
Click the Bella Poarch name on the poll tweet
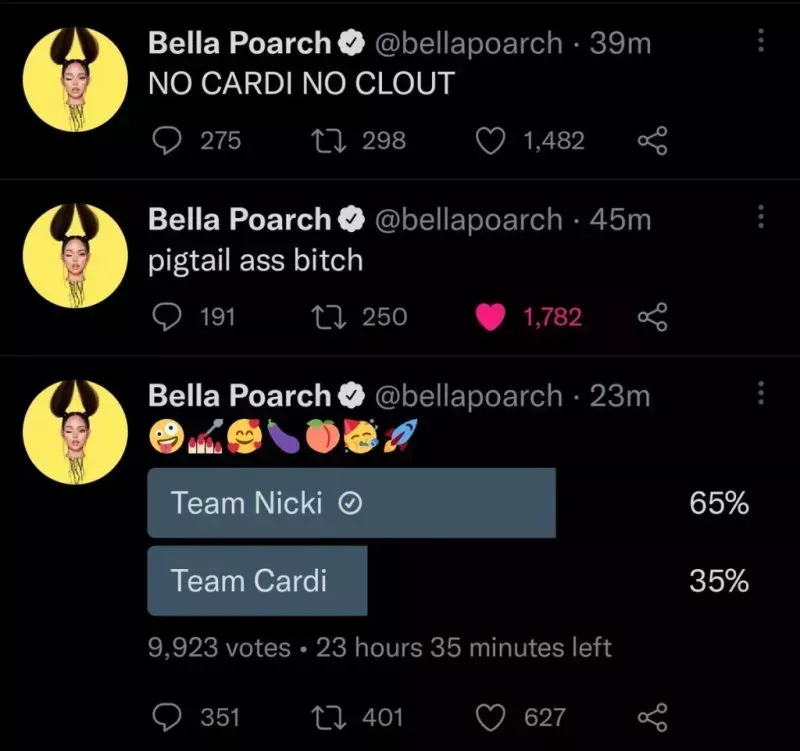click(x=239, y=396)
